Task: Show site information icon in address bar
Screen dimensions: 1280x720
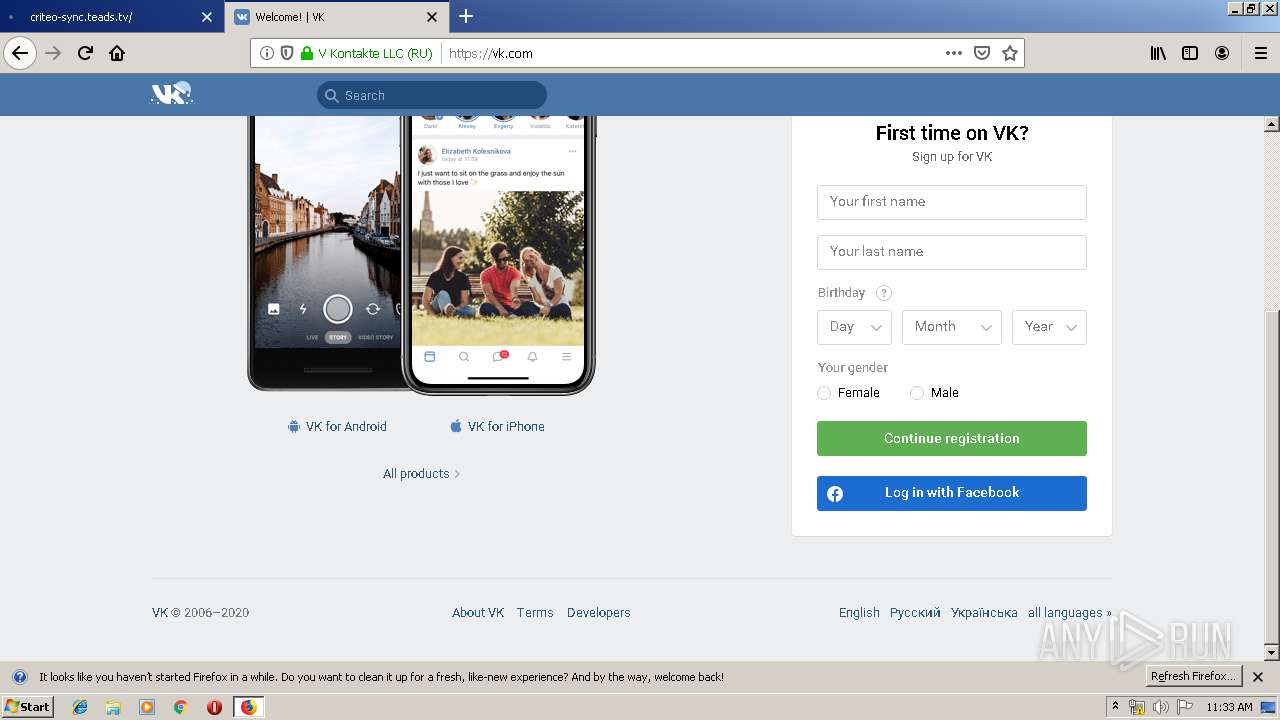Action: tap(267, 53)
